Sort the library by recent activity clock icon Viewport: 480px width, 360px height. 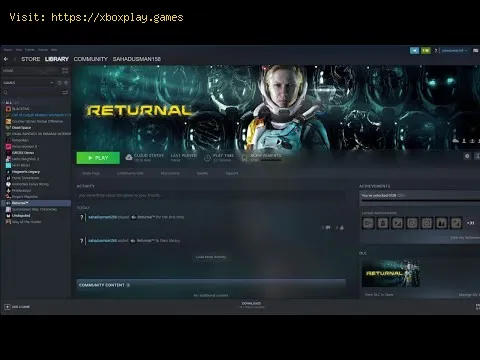60,83
